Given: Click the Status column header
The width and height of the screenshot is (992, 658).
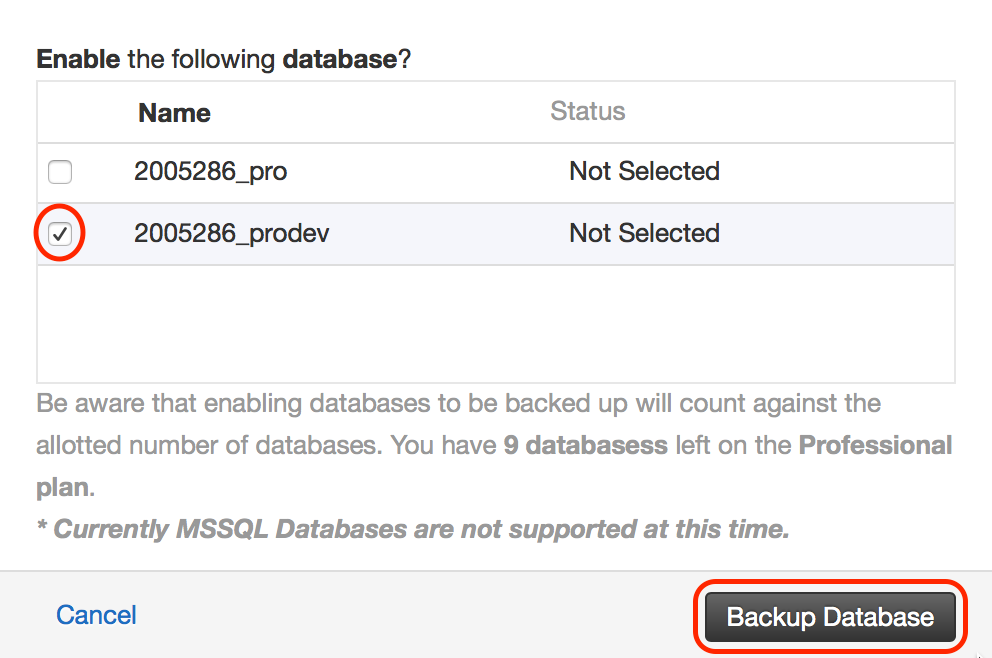Looking at the screenshot, I should click(x=587, y=112).
